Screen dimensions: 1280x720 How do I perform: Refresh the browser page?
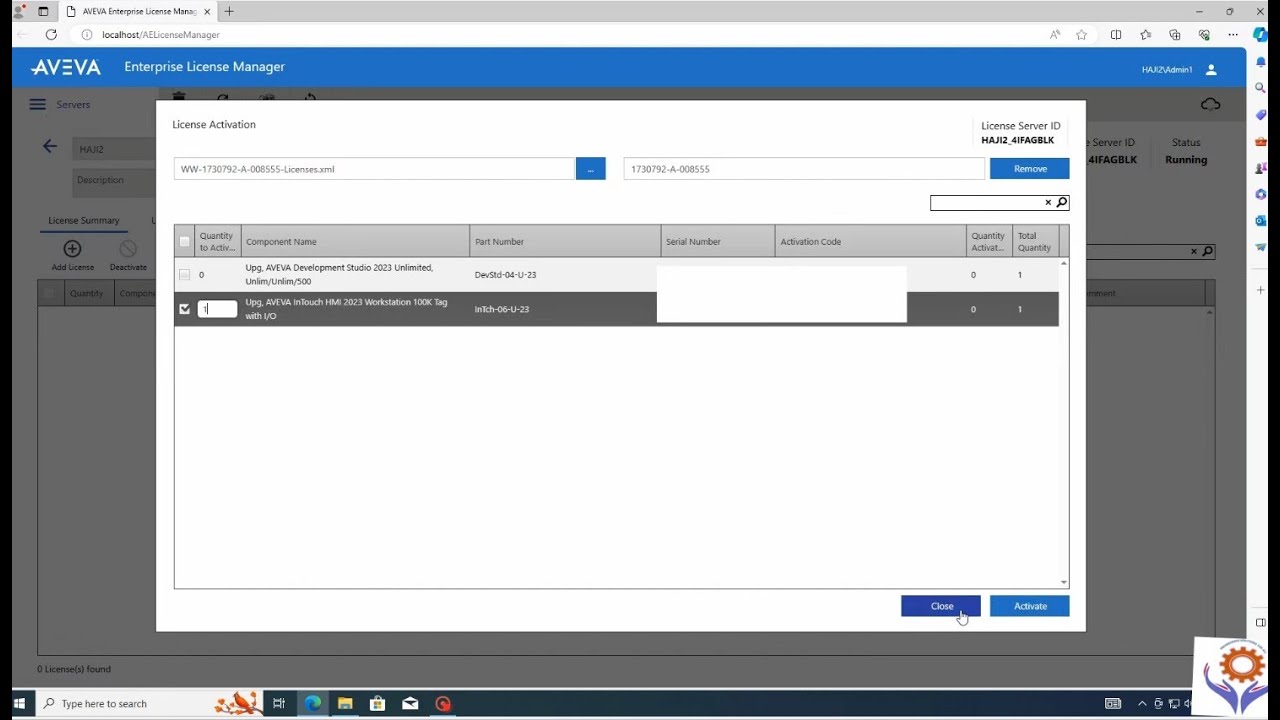(51, 34)
